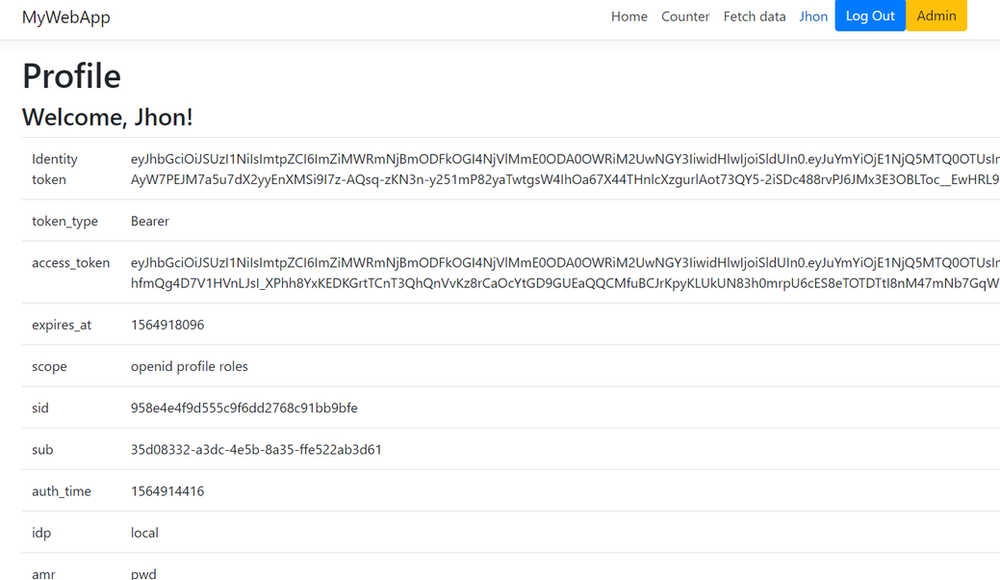
Task: Click the yellow Admin button
Action: (x=936, y=16)
